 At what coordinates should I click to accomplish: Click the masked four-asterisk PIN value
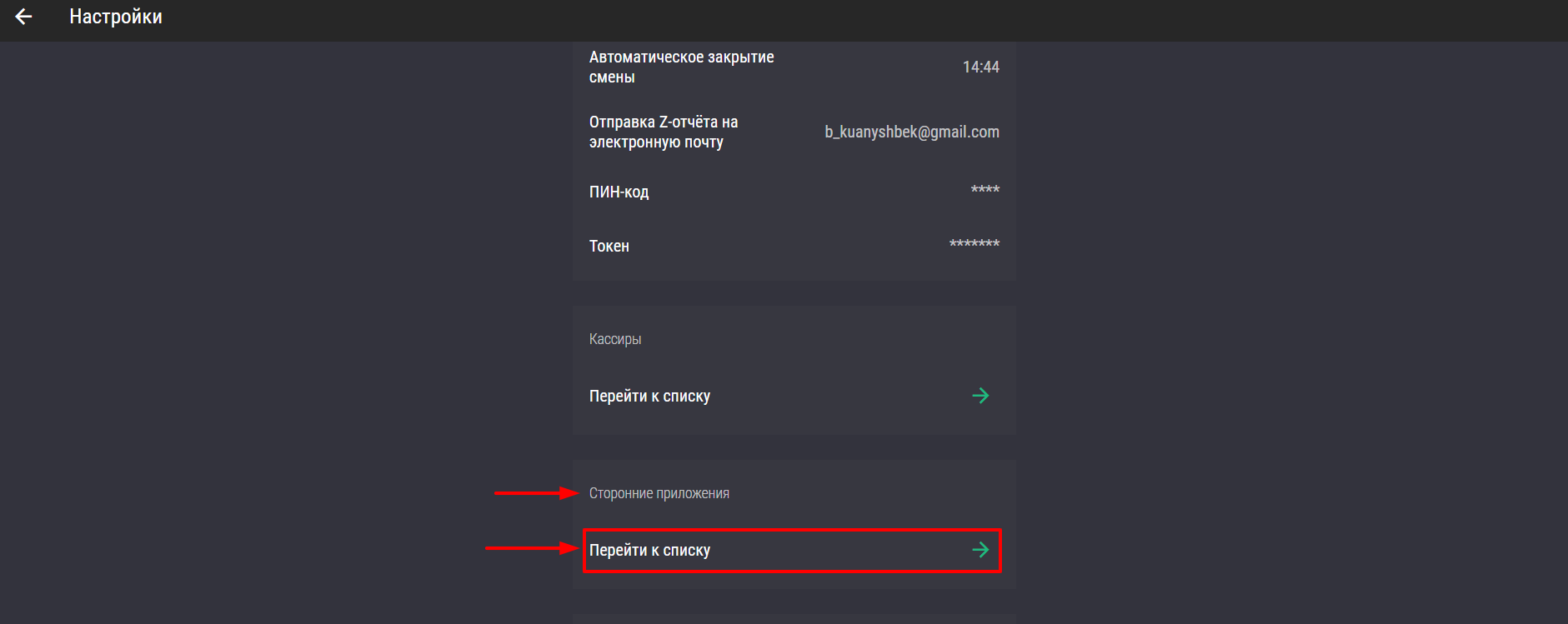click(984, 190)
